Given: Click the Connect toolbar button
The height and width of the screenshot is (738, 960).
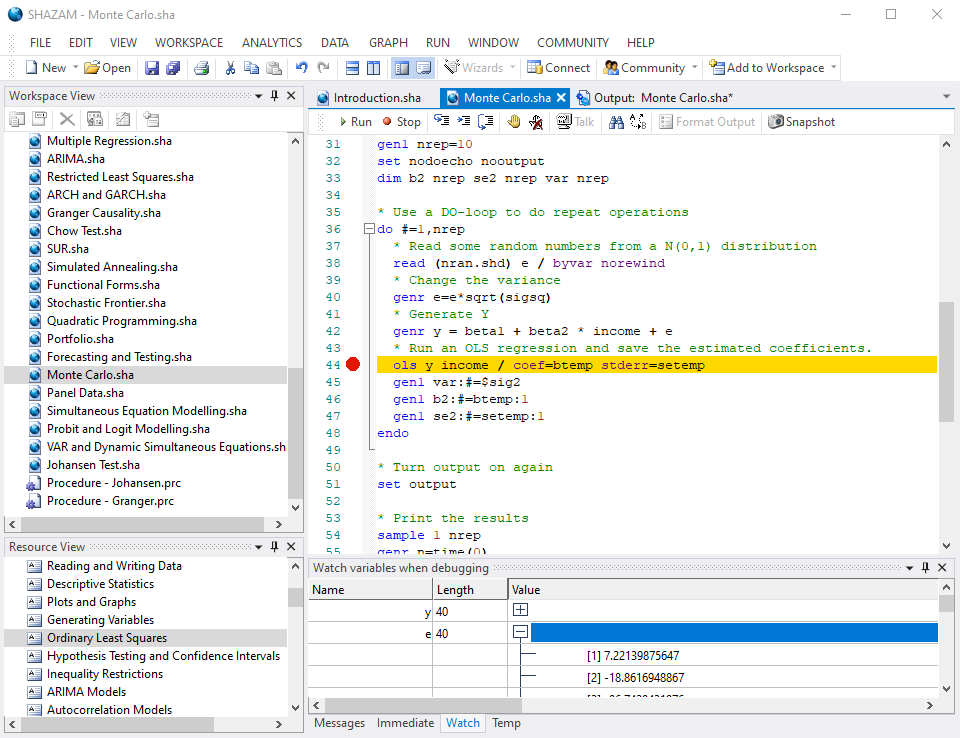Looking at the screenshot, I should pyautogui.click(x=558, y=68).
